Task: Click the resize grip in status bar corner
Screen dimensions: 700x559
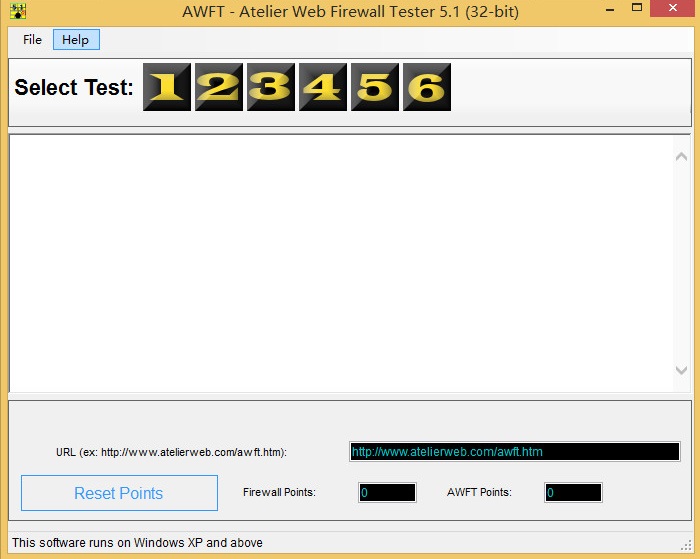Action: point(686,545)
